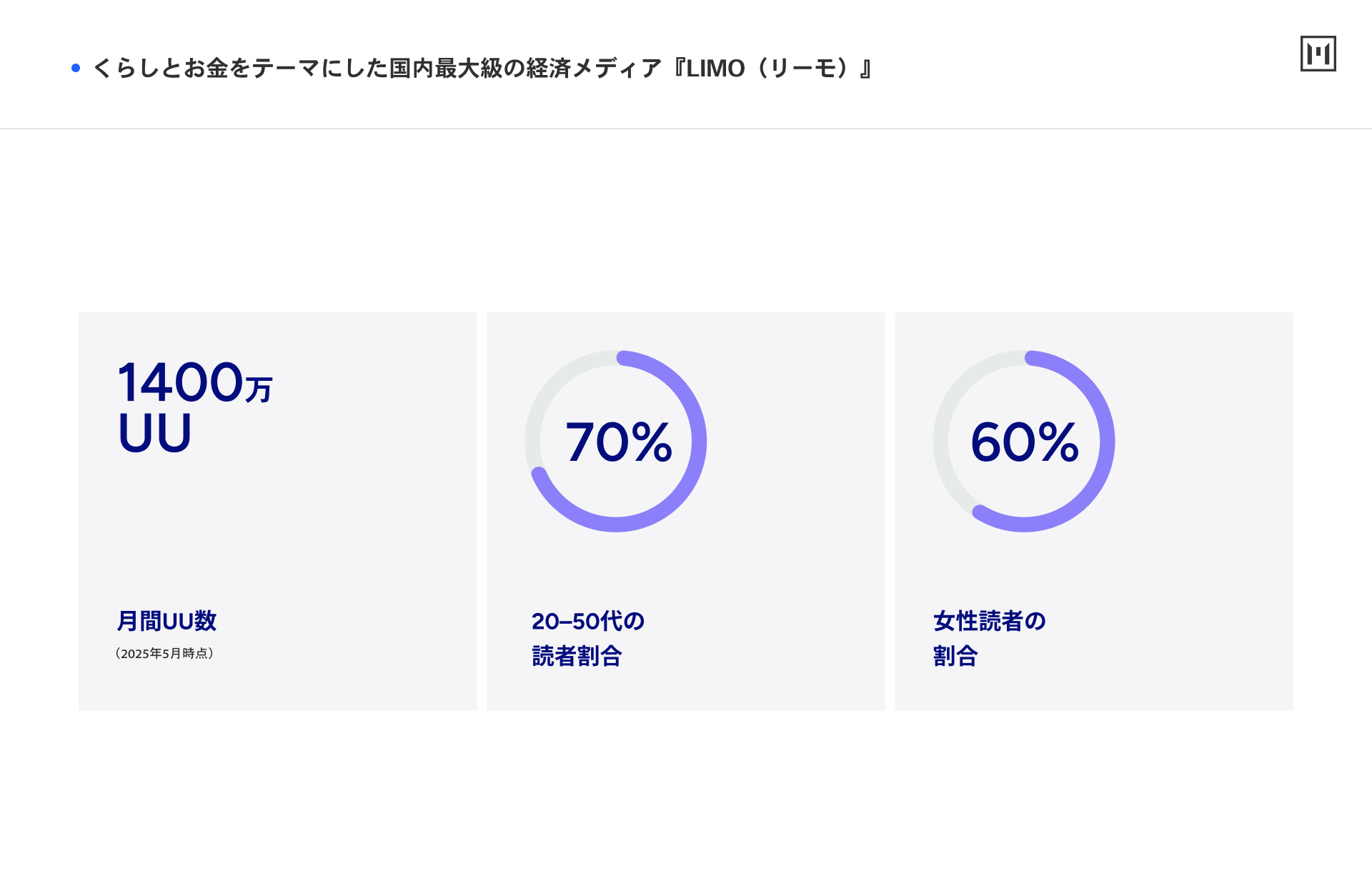Click the 60% figure inside the chart
This screenshot has height=886, width=1372.
1025,442
